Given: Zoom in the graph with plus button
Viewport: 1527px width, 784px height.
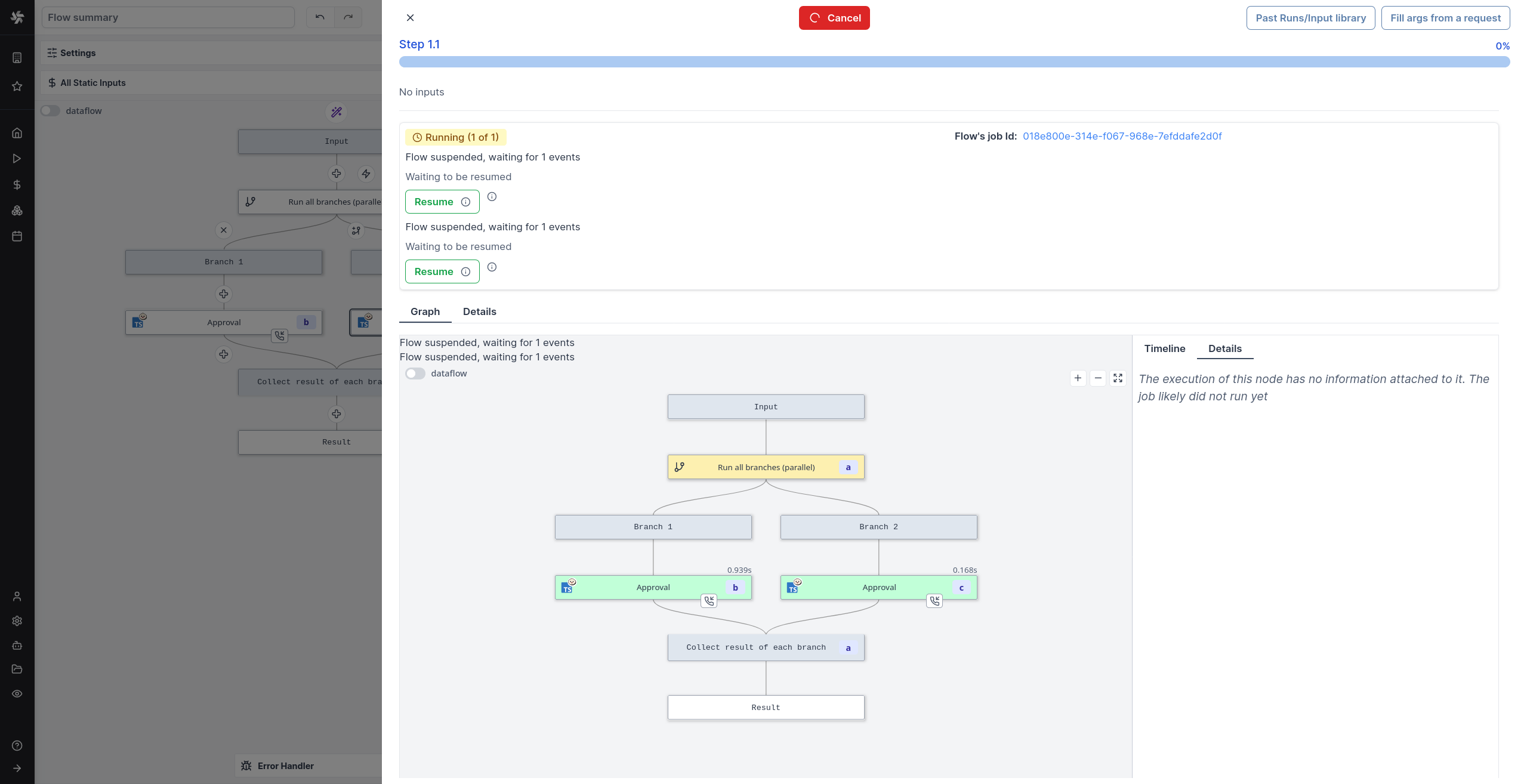Looking at the screenshot, I should [x=1078, y=378].
